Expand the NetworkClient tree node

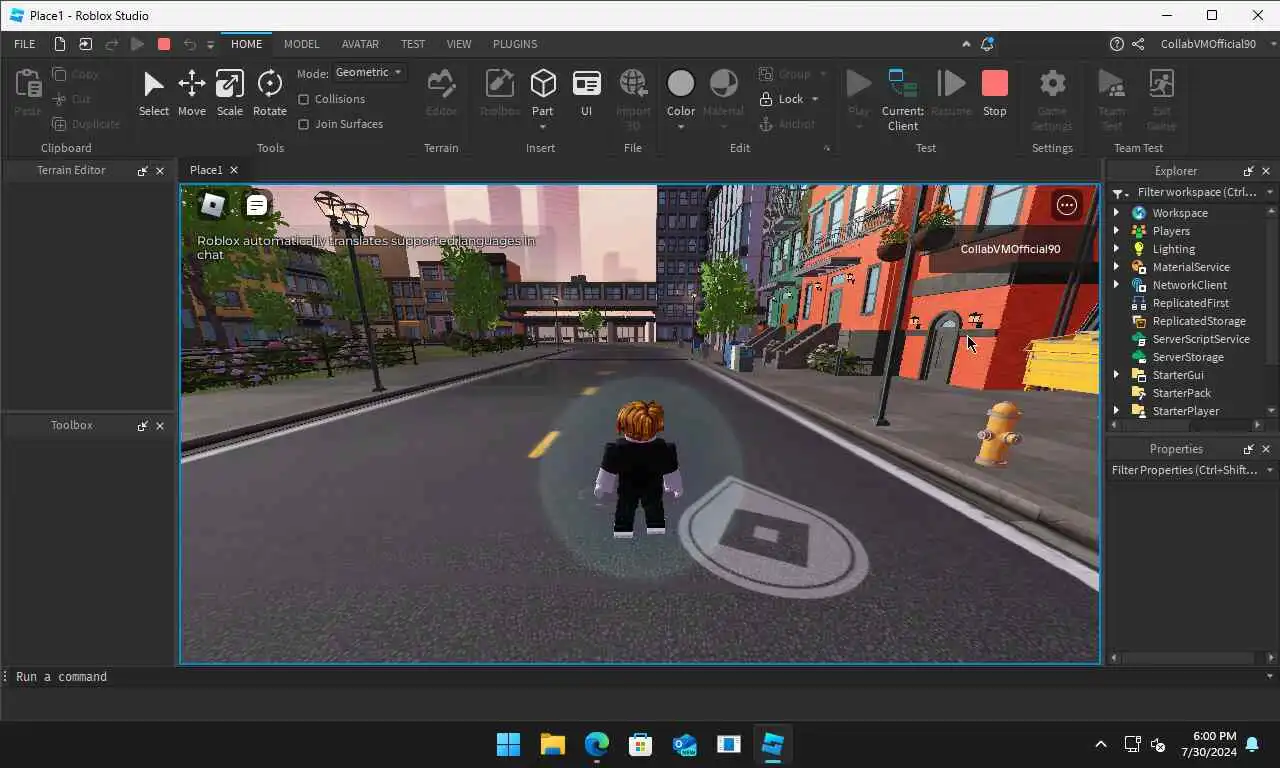pos(1117,285)
